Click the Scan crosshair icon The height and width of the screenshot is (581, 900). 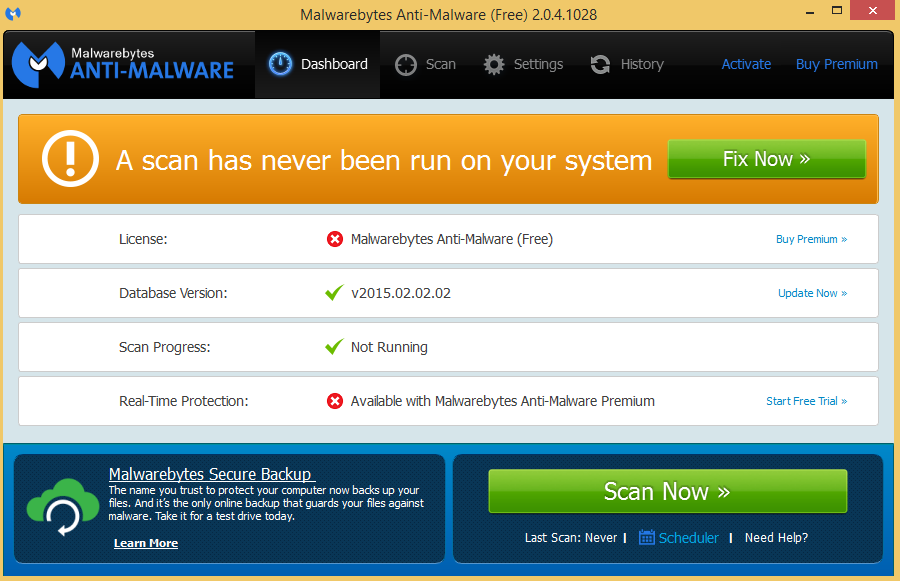tap(406, 64)
